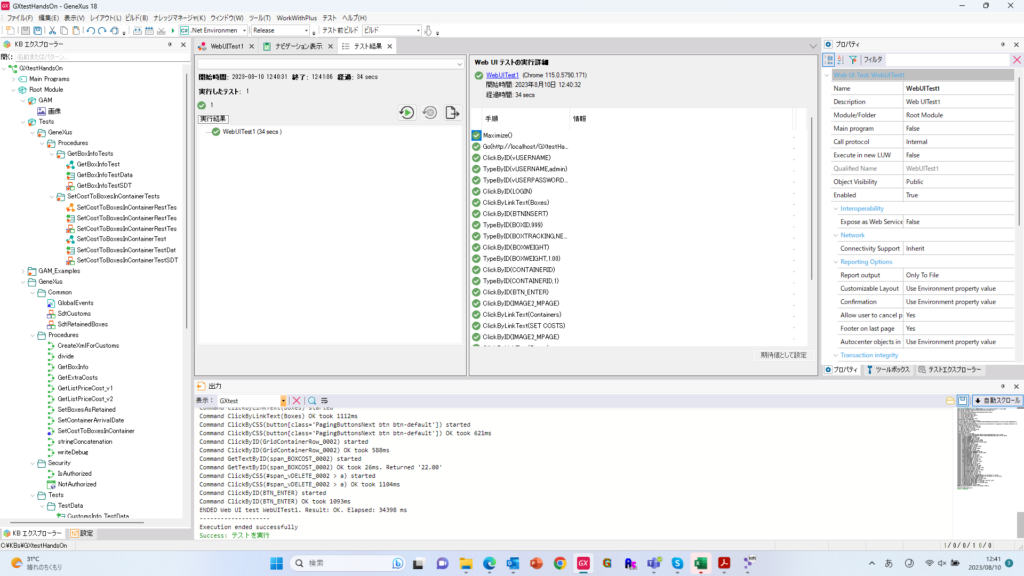This screenshot has height=576, width=1024.
Task: Switch to the ナビゲーション表示 tab
Action: [x=298, y=46]
